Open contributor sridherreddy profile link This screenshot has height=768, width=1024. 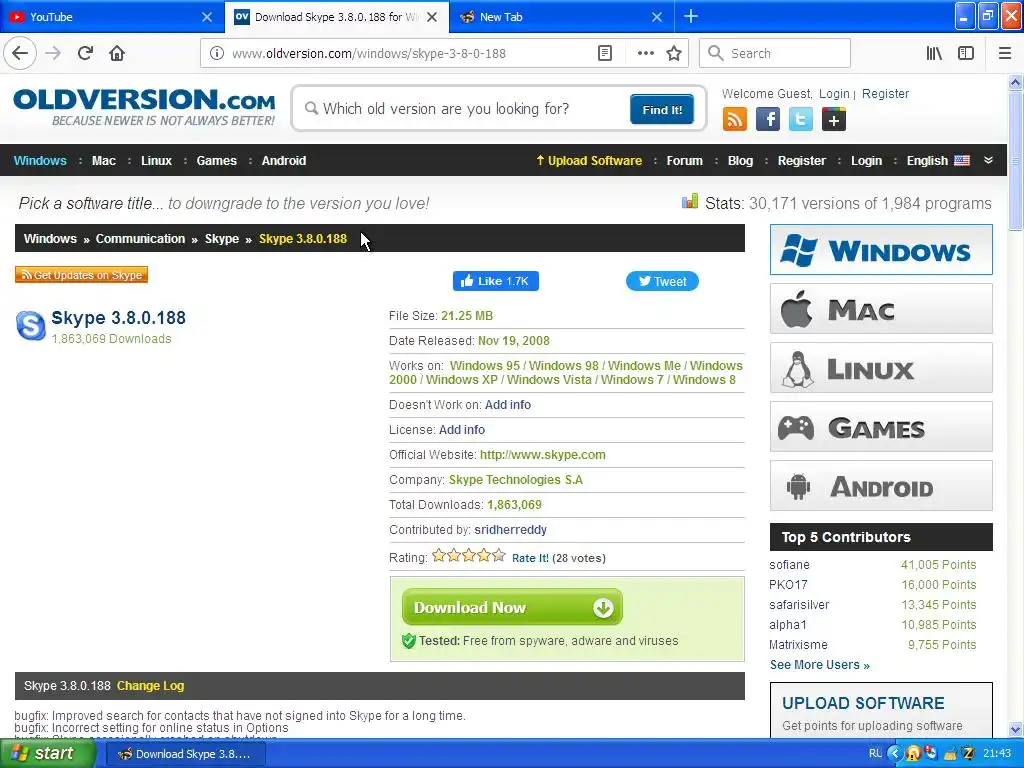(511, 530)
